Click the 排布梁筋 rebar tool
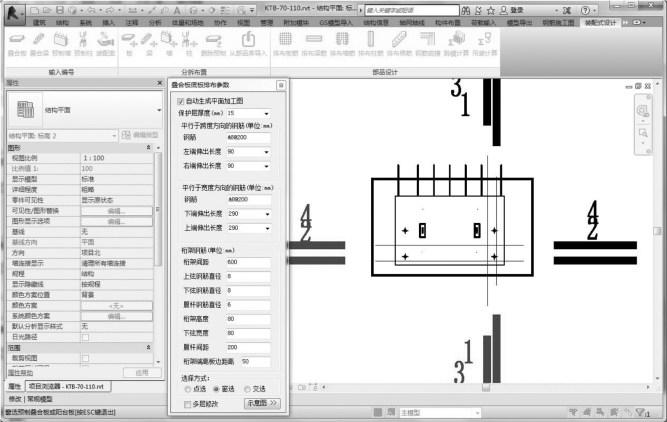Screen dimensions: 667x422 pyautogui.click(x=314, y=45)
